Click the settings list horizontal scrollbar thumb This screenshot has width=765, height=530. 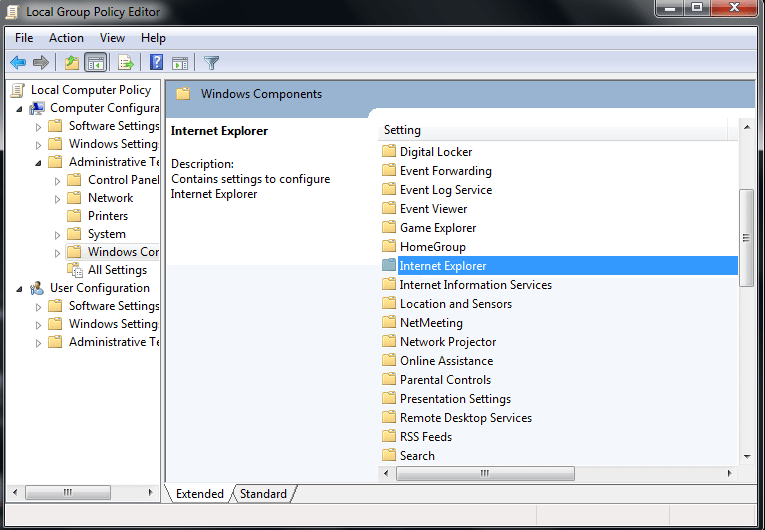(485, 473)
